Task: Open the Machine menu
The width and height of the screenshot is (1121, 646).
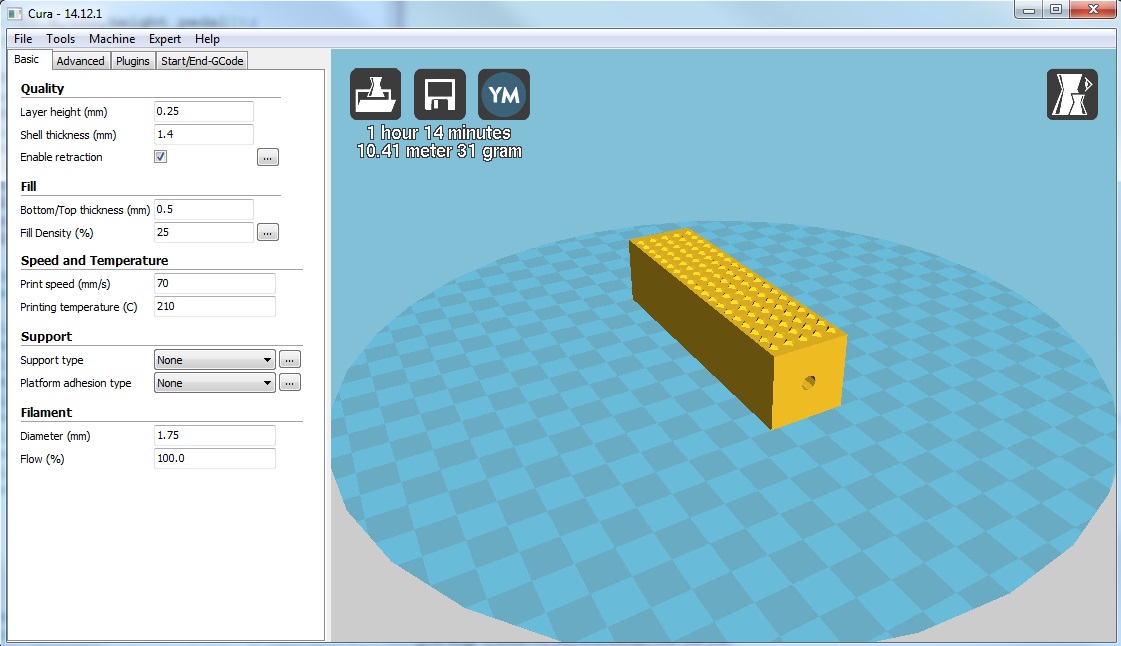Action: coord(112,39)
